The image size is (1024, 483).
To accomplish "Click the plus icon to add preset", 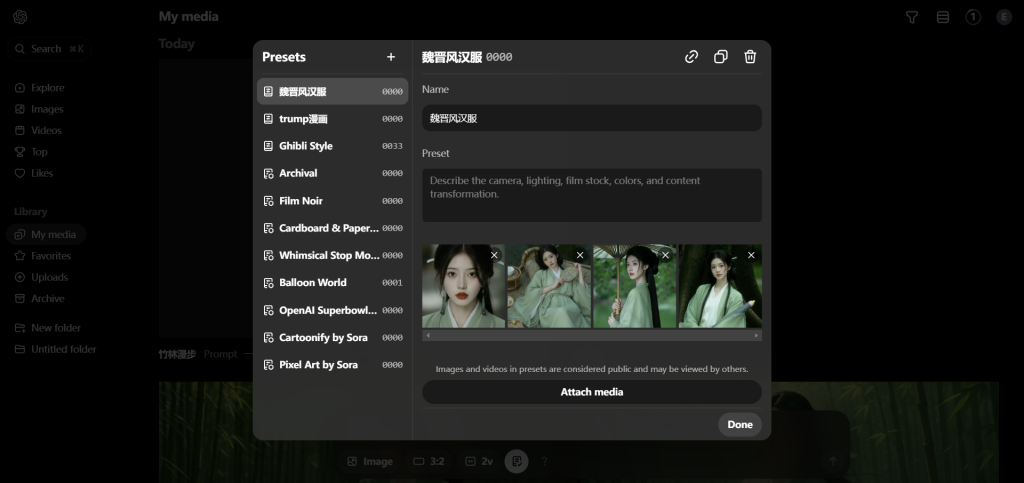I will point(391,57).
